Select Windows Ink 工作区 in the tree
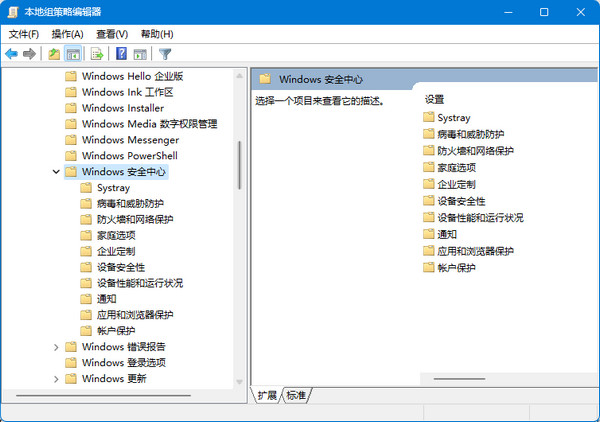Image resolution: width=600 pixels, height=422 pixels. pos(119,92)
